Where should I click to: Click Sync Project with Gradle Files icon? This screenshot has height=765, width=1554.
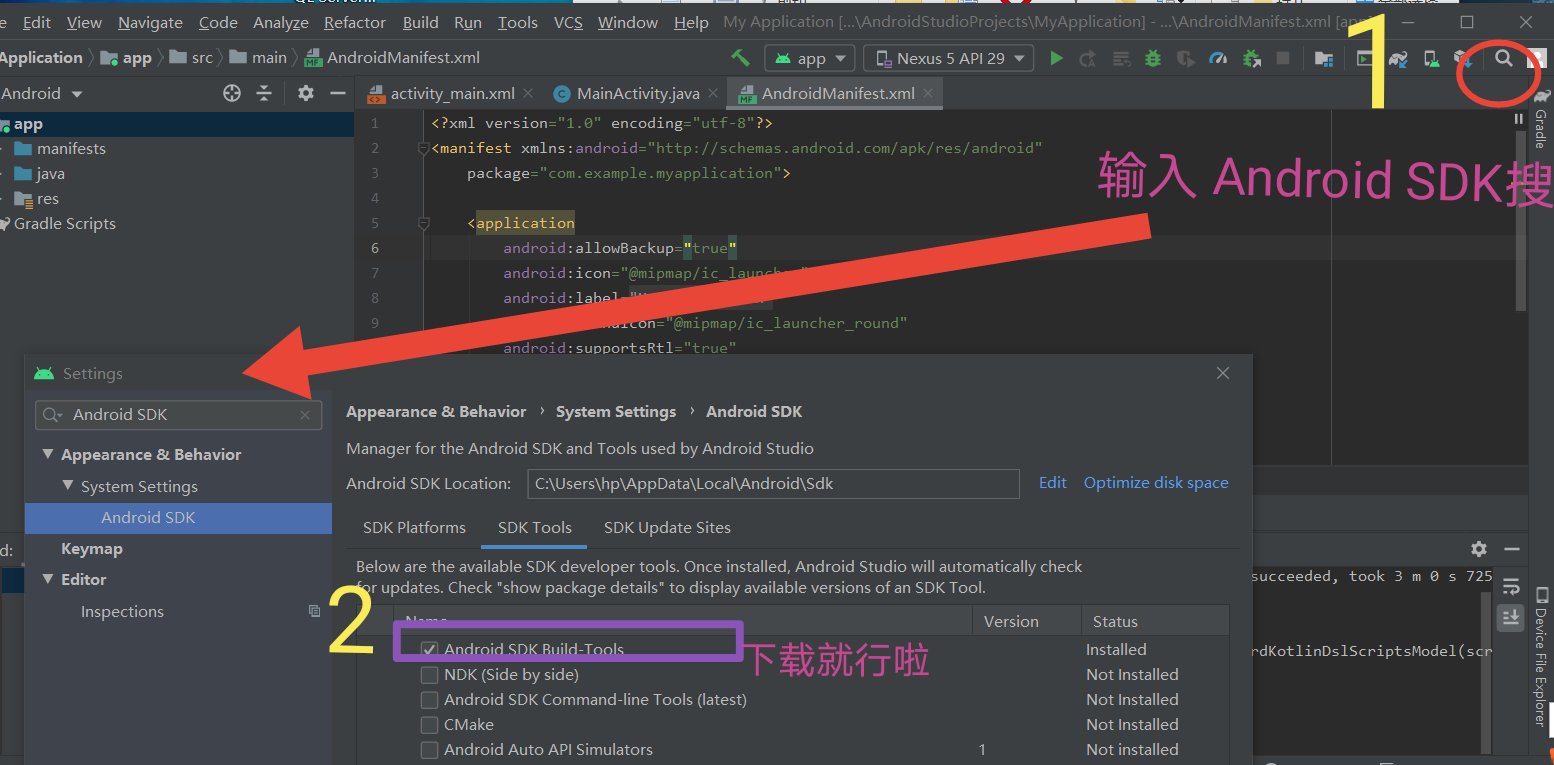1398,59
